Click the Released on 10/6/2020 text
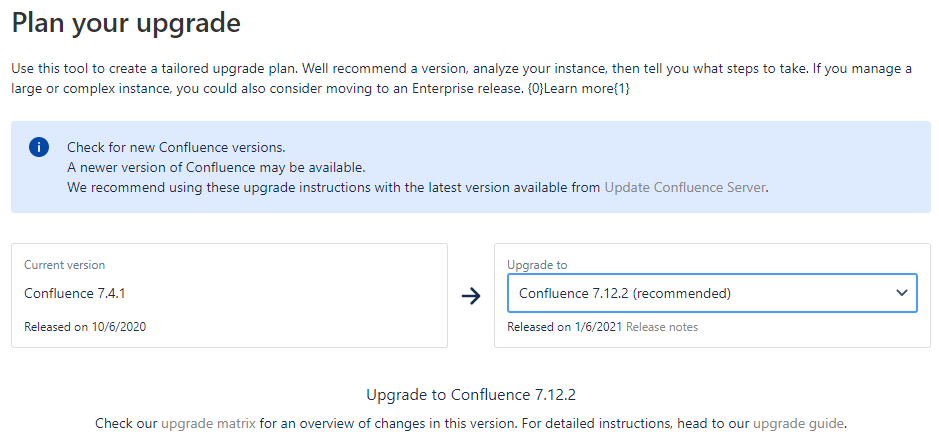 coord(85,327)
